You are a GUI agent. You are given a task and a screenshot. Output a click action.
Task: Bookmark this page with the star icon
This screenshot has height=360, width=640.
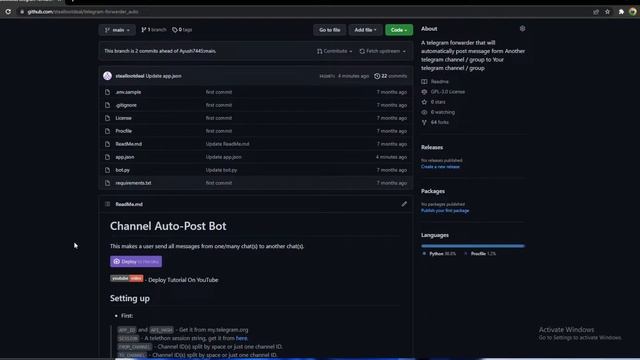click(x=607, y=12)
